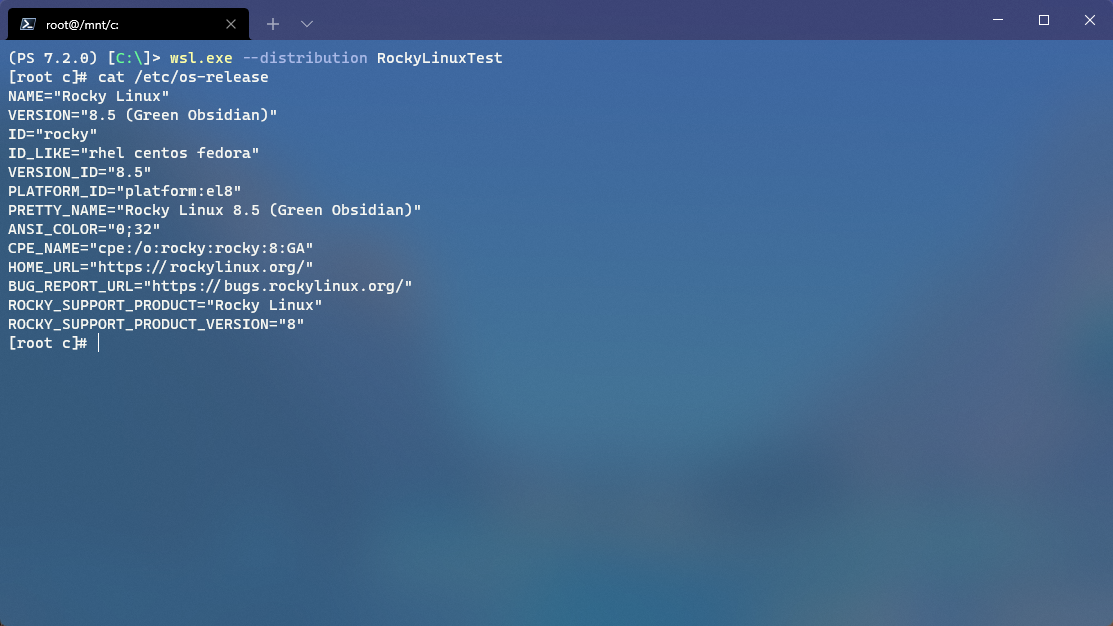Image resolution: width=1113 pixels, height=626 pixels.
Task: Click the cat /etc/os-release command
Action: click(x=183, y=77)
